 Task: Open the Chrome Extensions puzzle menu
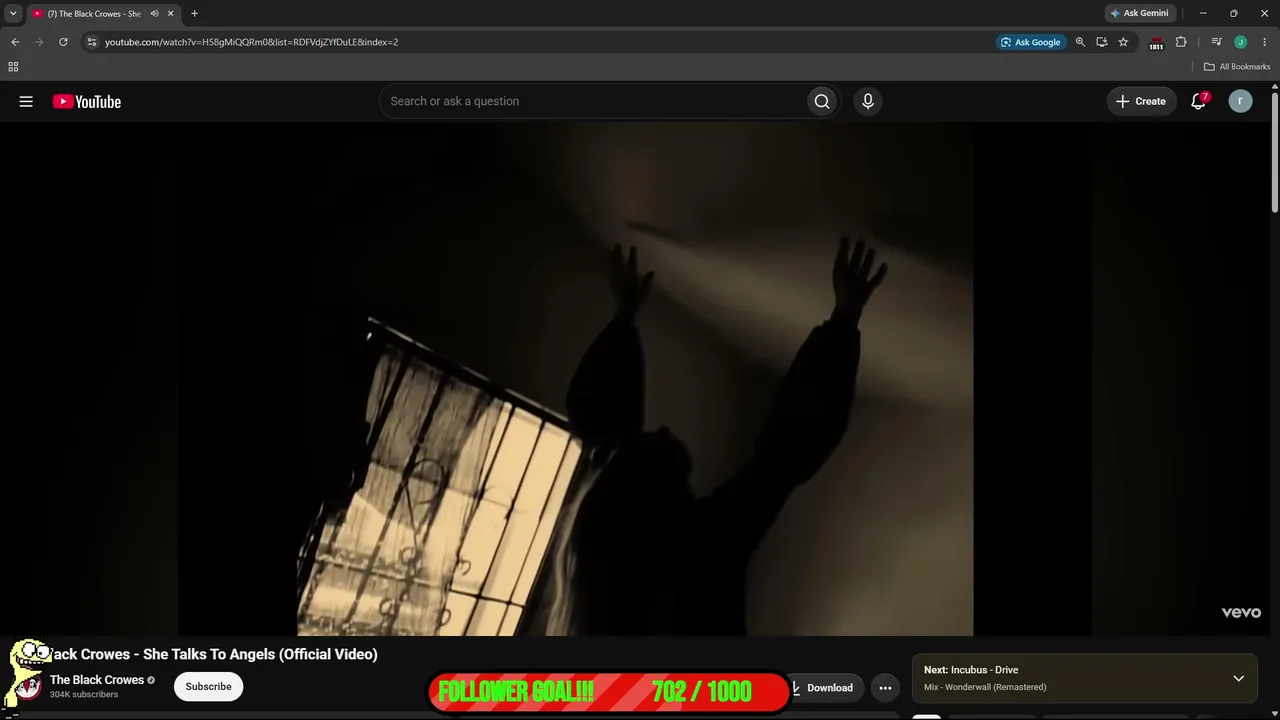click(1181, 42)
